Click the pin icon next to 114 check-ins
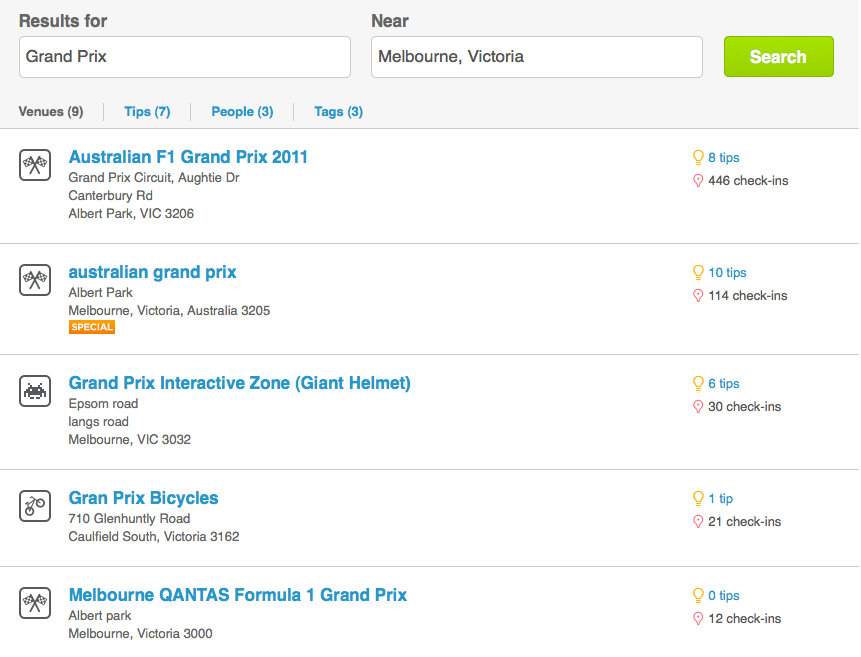Screen dimensions: 861x657 click(x=698, y=296)
